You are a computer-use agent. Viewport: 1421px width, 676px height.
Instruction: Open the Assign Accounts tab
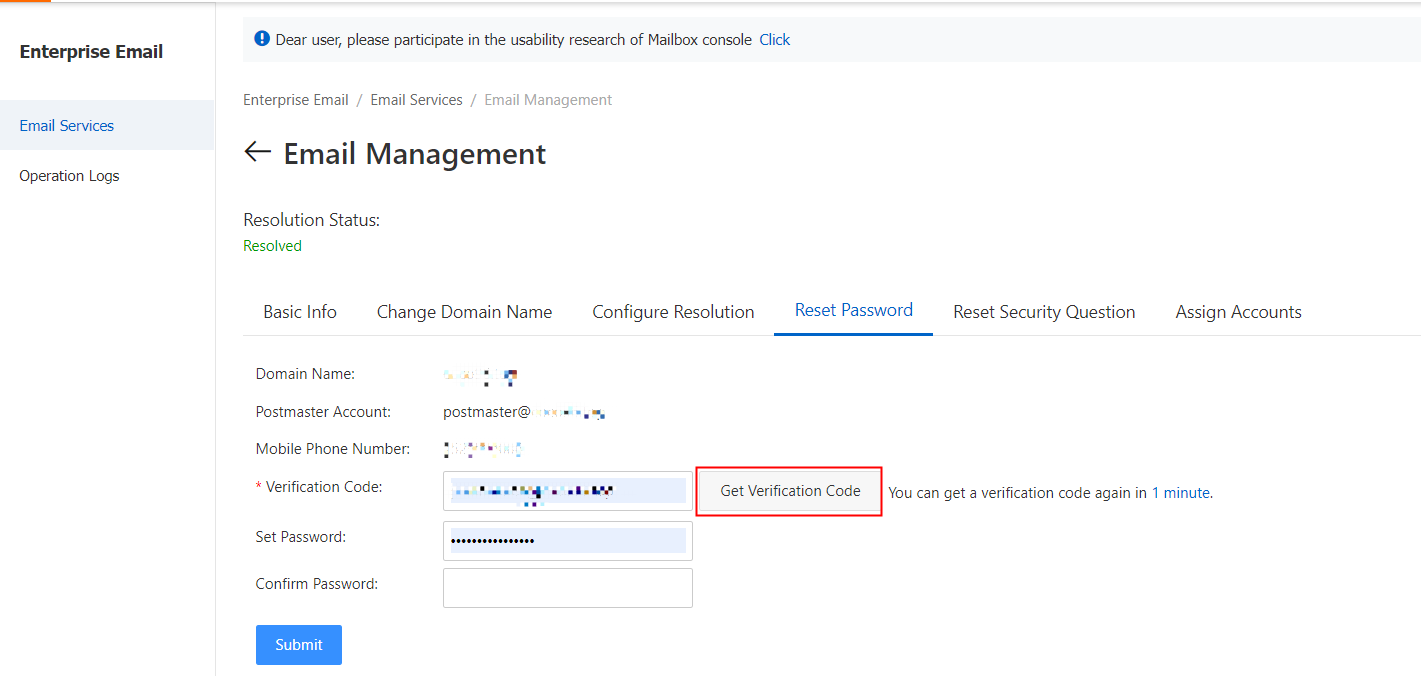click(x=1238, y=312)
